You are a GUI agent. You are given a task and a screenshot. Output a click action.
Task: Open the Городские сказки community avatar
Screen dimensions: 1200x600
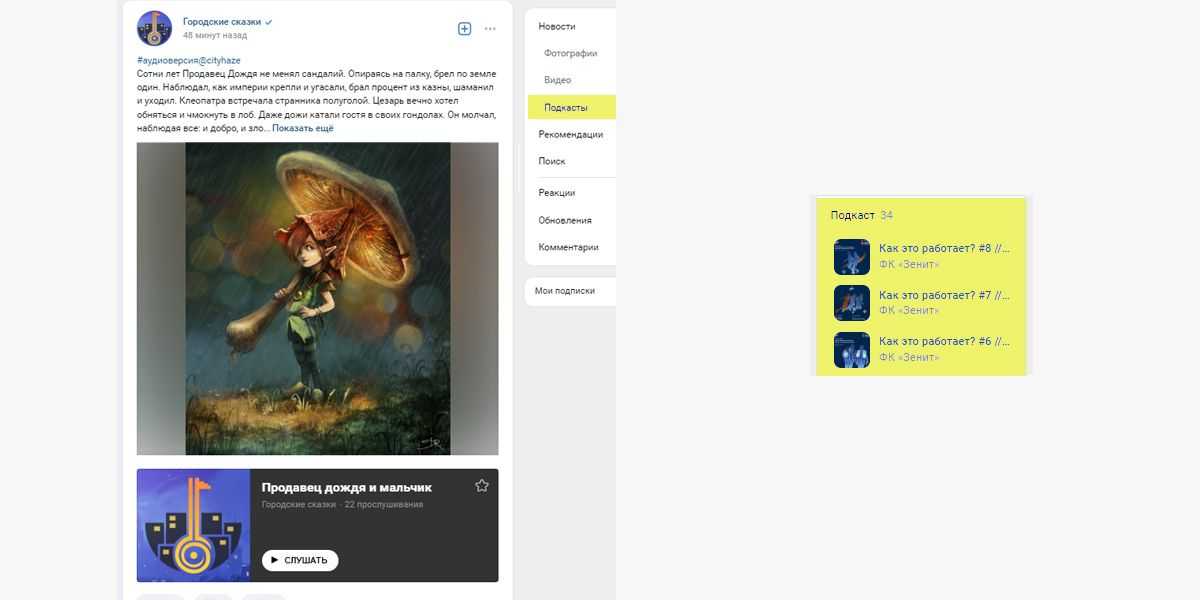pyautogui.click(x=155, y=28)
